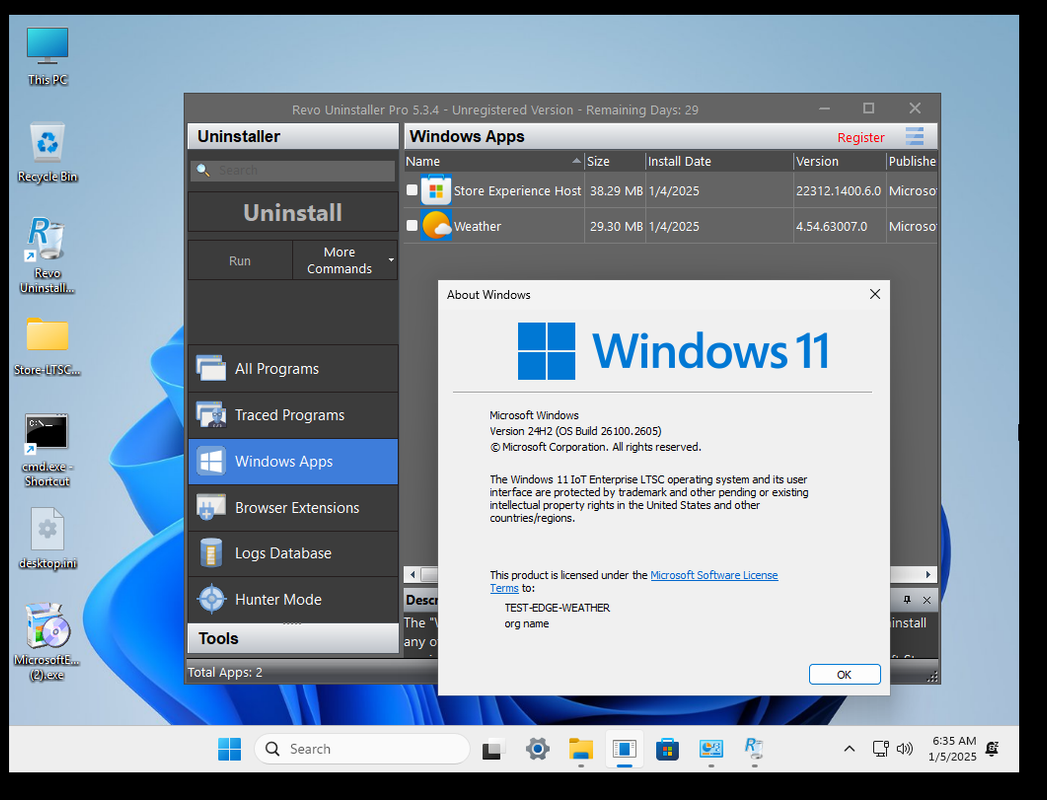This screenshot has height=800, width=1047.
Task: Open the hamburger menu icon next to Register
Action: pos(915,136)
